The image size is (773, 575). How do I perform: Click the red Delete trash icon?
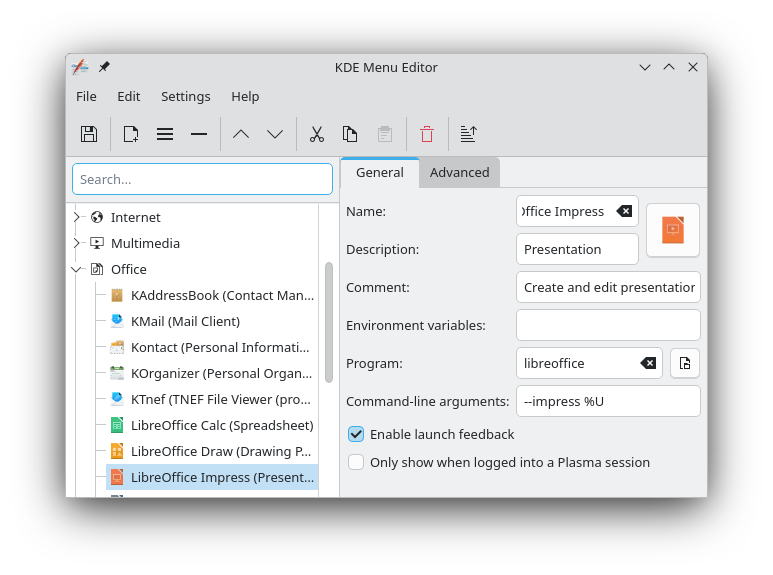click(427, 134)
